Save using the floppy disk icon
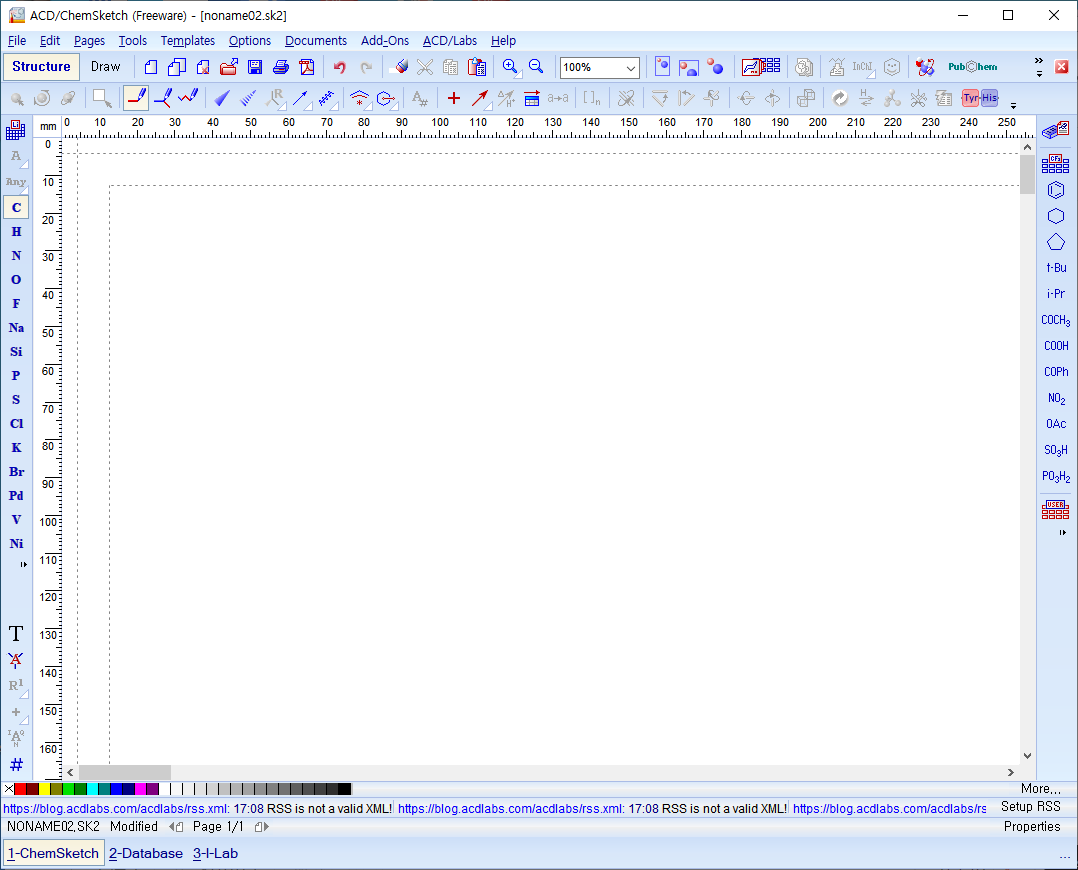Image resolution: width=1078 pixels, height=870 pixels. click(255, 67)
